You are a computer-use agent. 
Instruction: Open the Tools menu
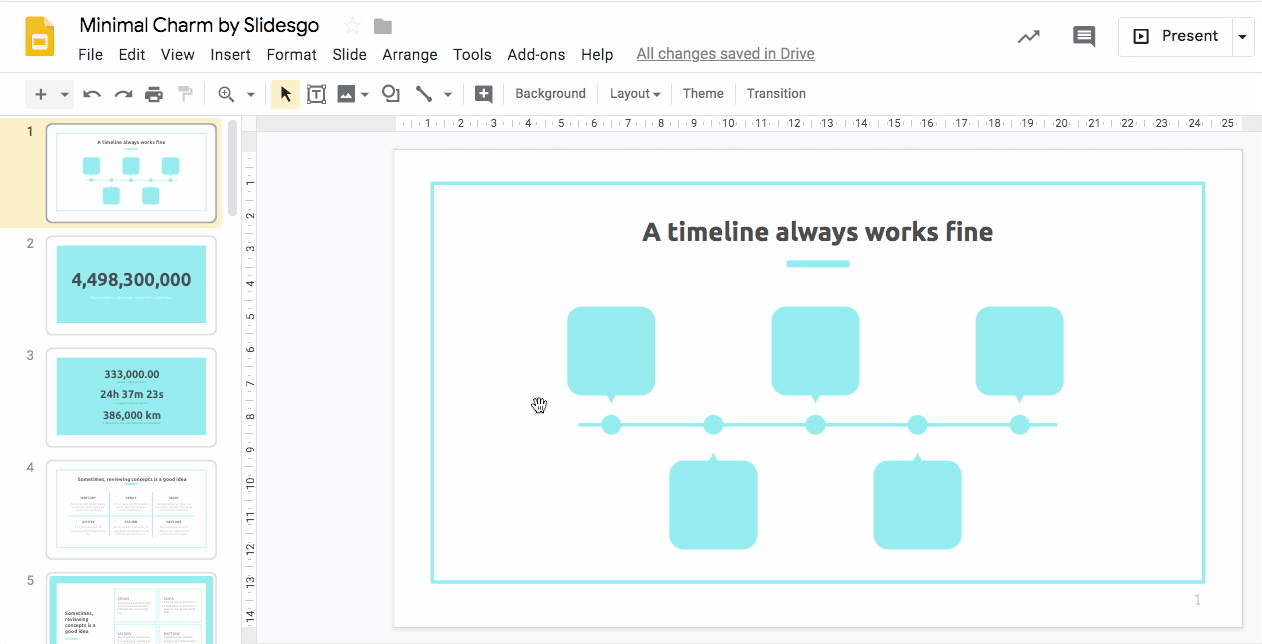tap(472, 55)
